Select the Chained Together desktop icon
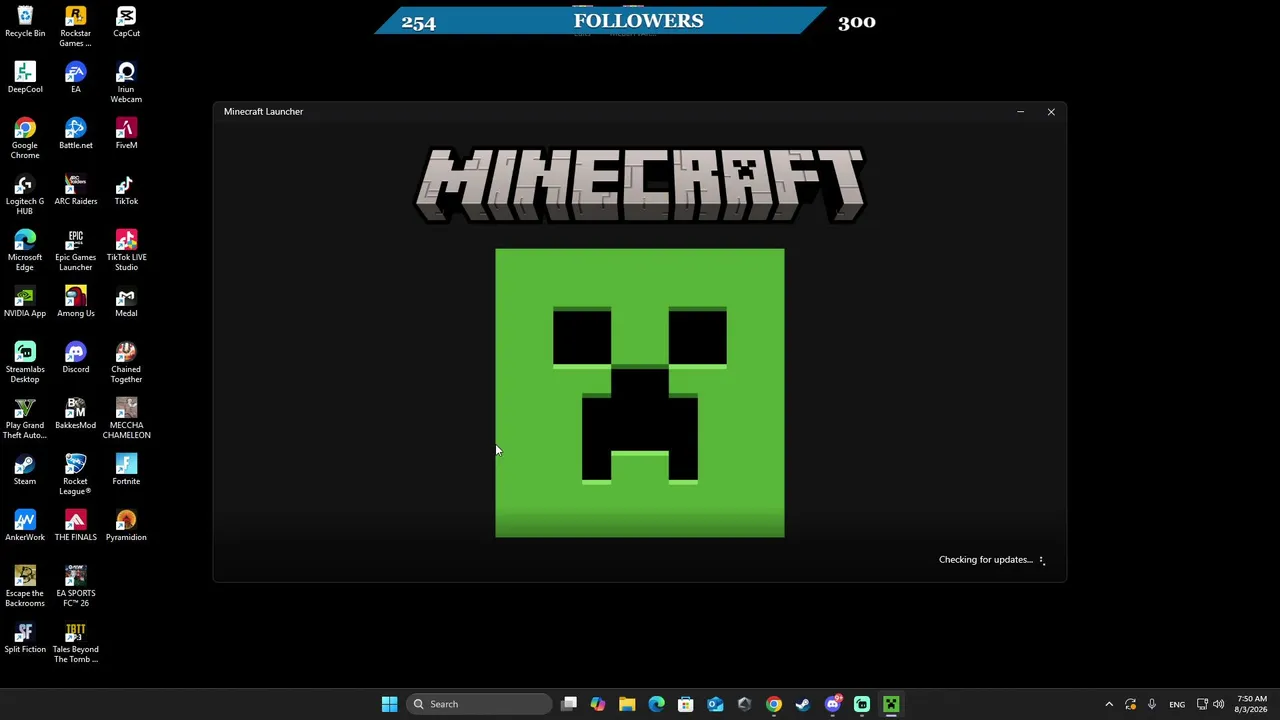 (126, 363)
